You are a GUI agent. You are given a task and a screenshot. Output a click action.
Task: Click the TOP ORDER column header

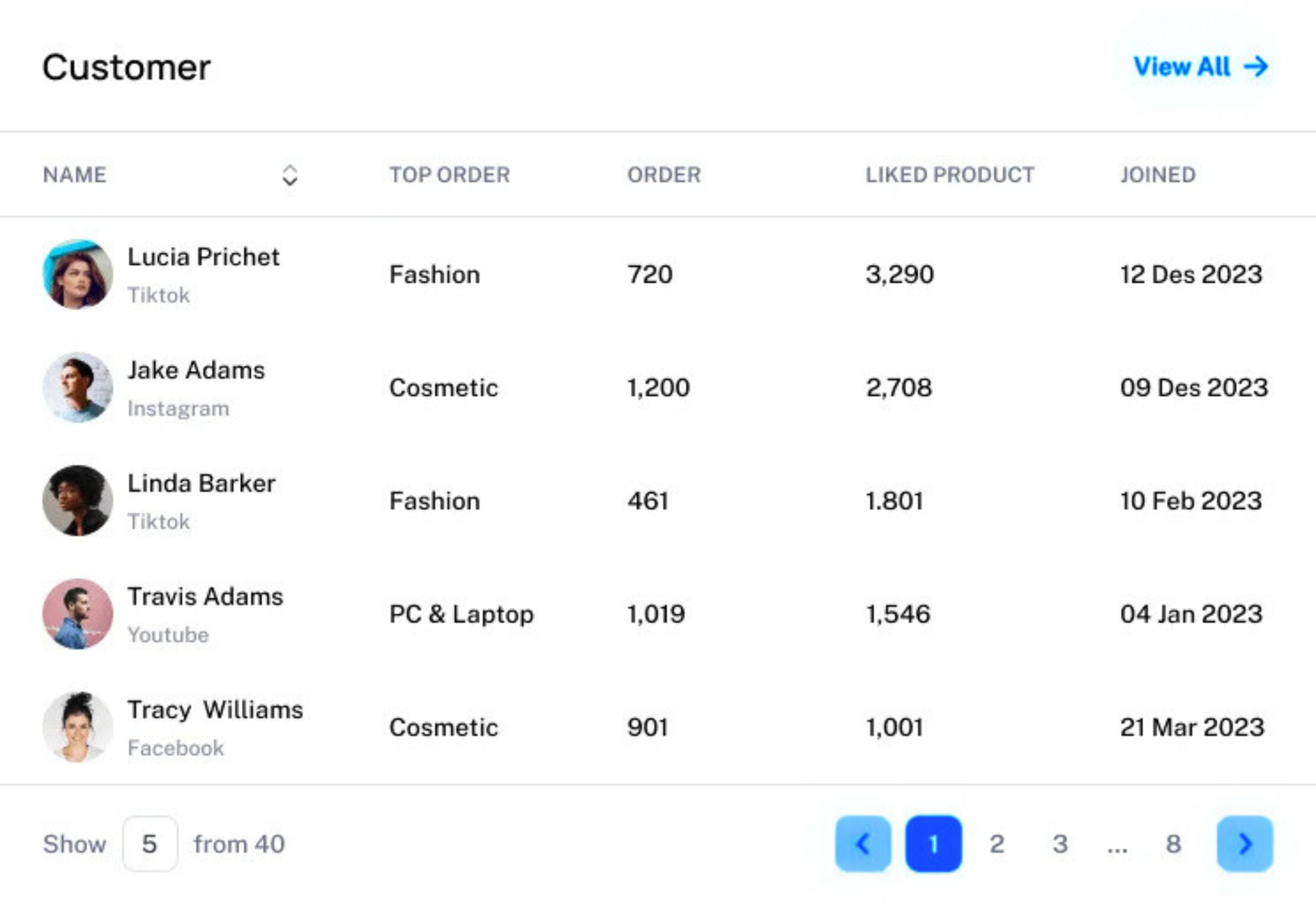449,175
